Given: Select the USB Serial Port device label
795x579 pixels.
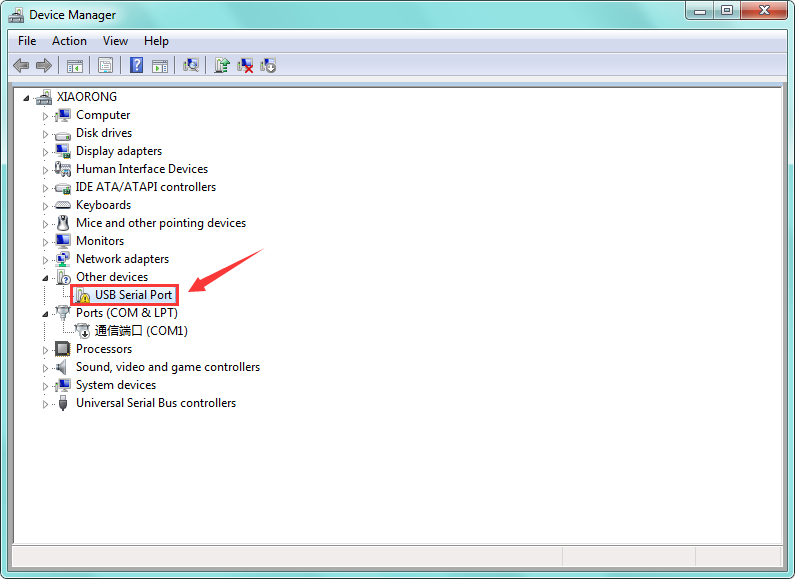Looking at the screenshot, I should (133, 295).
